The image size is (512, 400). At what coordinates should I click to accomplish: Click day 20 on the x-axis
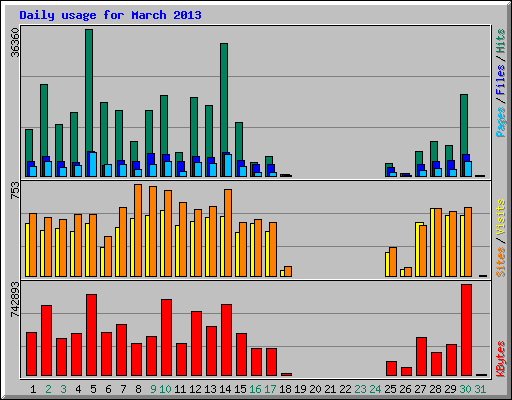pyautogui.click(x=315, y=389)
